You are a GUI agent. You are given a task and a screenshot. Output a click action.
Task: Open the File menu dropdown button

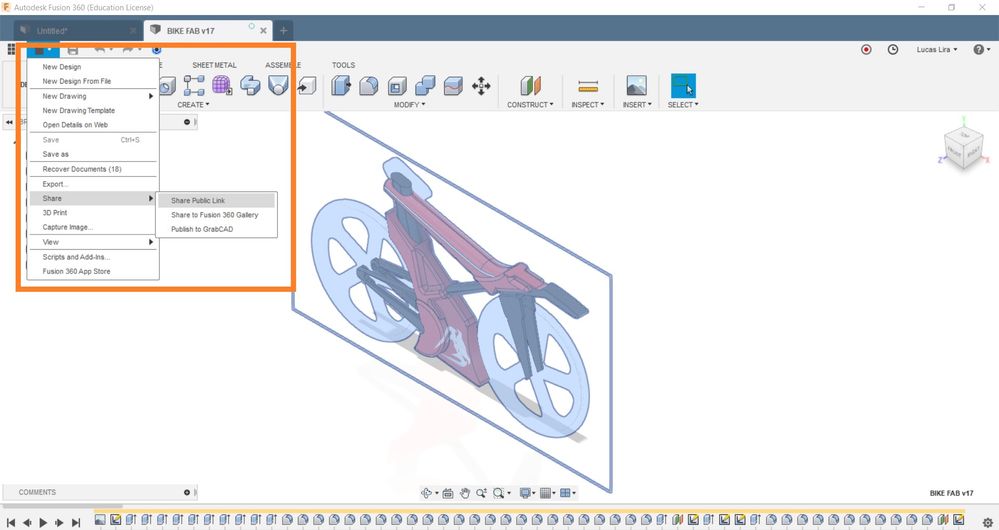coord(43,50)
